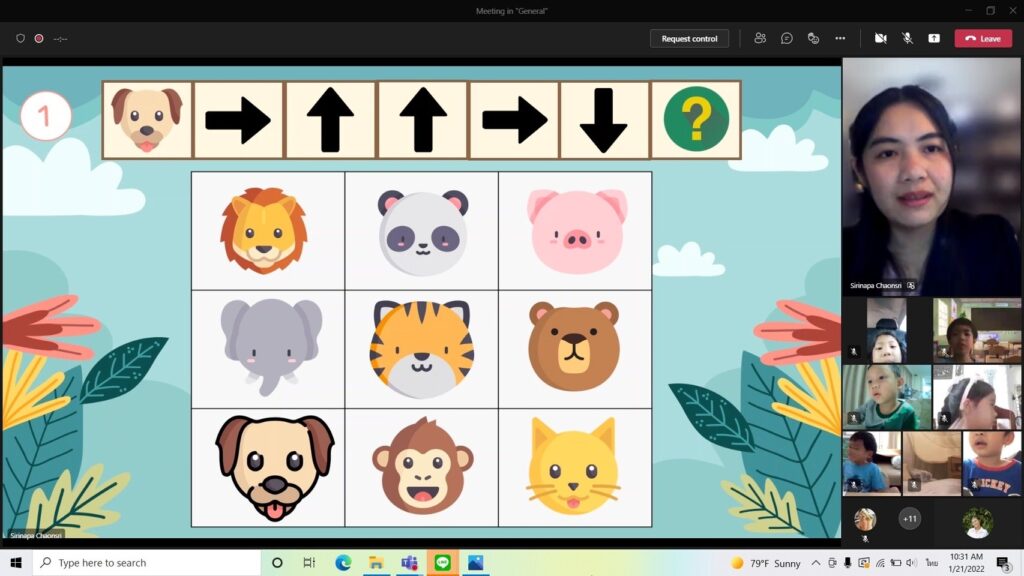Click the share content icon

[x=934, y=38]
